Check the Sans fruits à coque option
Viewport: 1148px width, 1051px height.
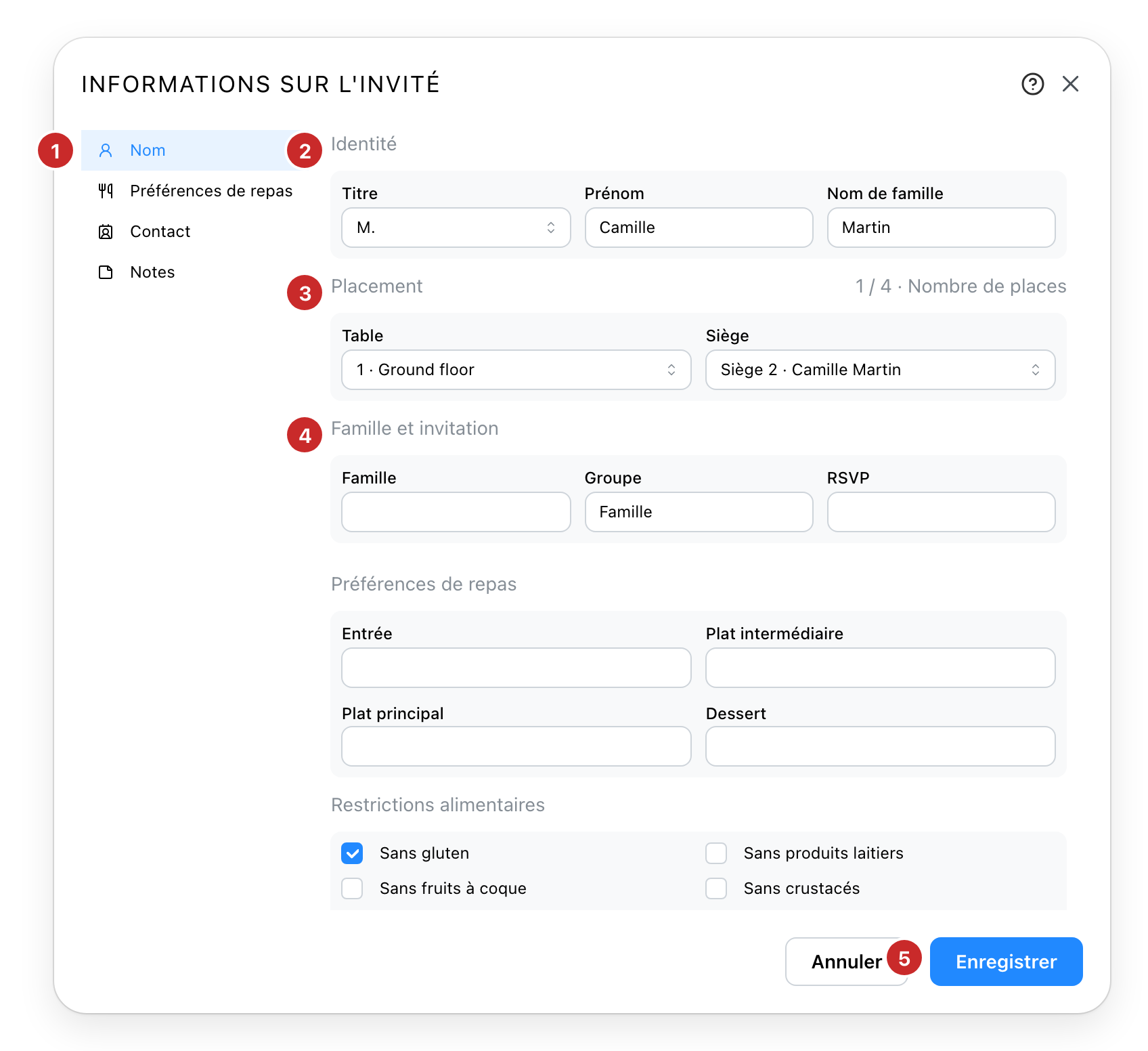[x=352, y=888]
